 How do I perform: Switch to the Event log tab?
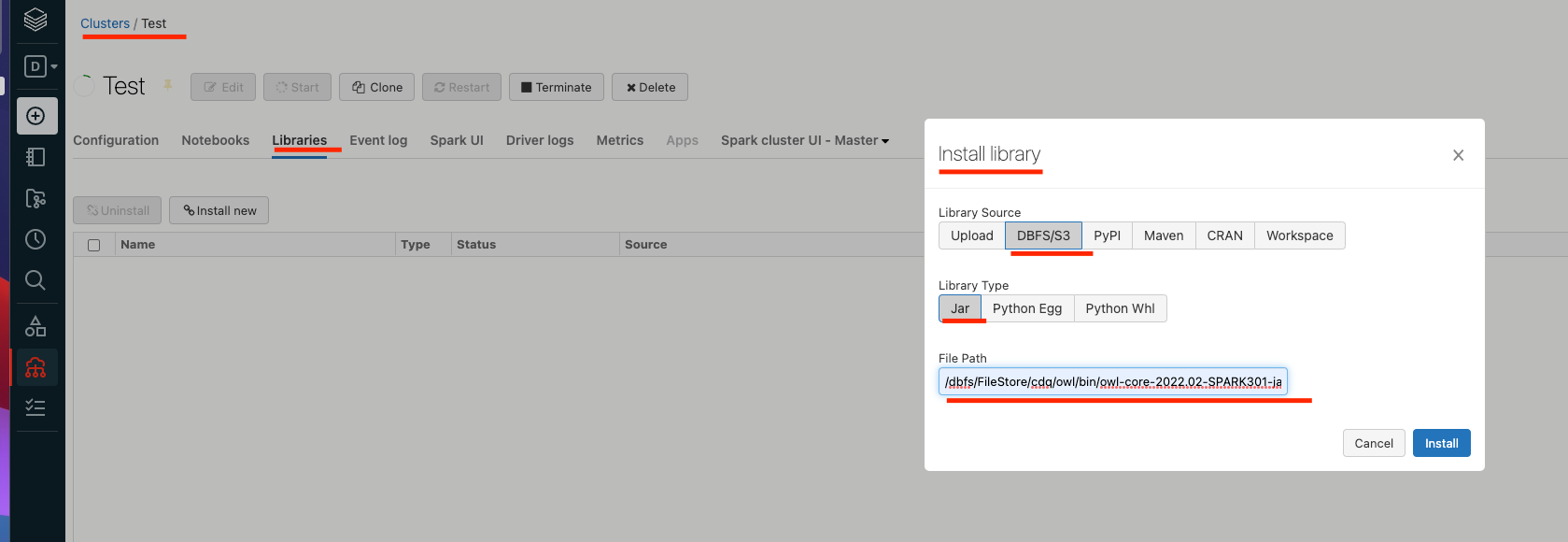click(378, 140)
